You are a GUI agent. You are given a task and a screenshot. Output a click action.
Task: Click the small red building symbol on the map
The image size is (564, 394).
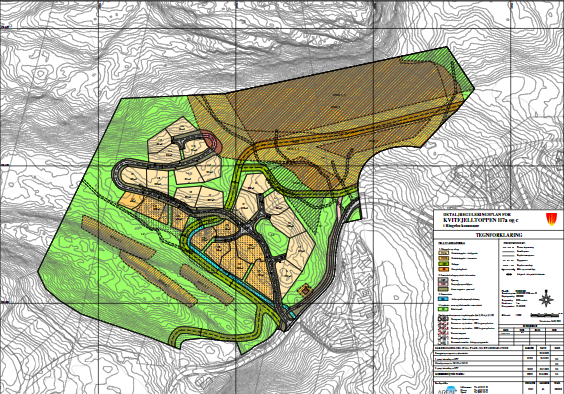tap(305, 289)
